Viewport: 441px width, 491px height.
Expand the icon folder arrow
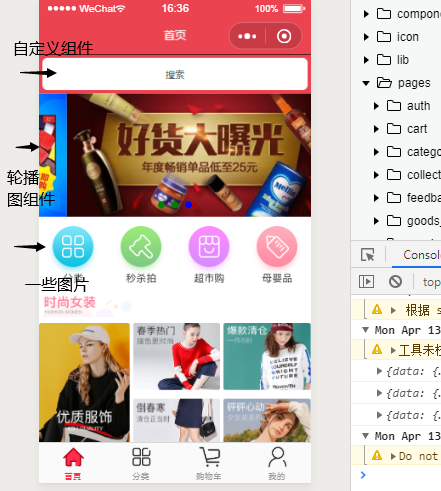click(366, 37)
